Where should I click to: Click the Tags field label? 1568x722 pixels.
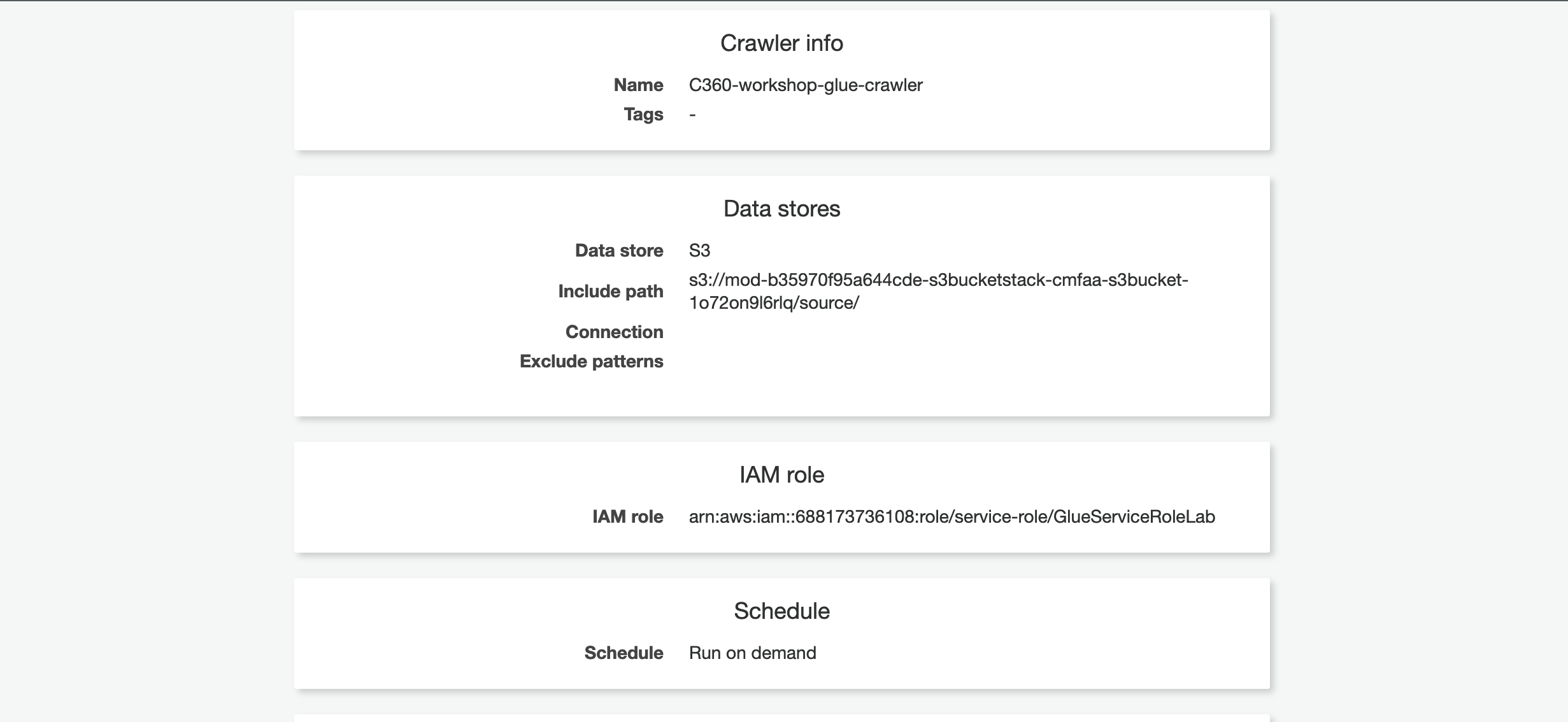(x=643, y=114)
